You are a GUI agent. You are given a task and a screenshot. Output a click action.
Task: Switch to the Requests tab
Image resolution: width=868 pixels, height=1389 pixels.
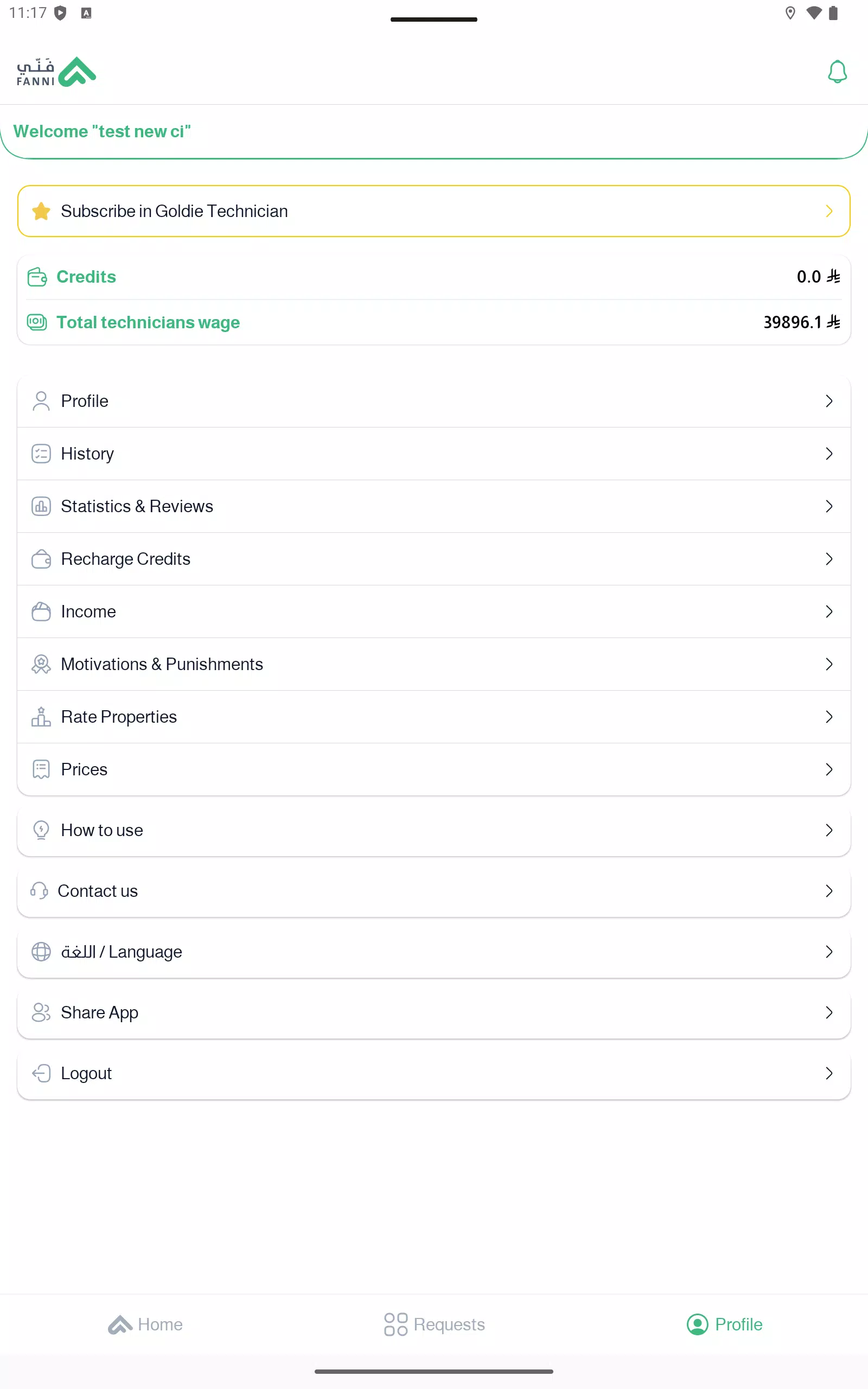434,1324
